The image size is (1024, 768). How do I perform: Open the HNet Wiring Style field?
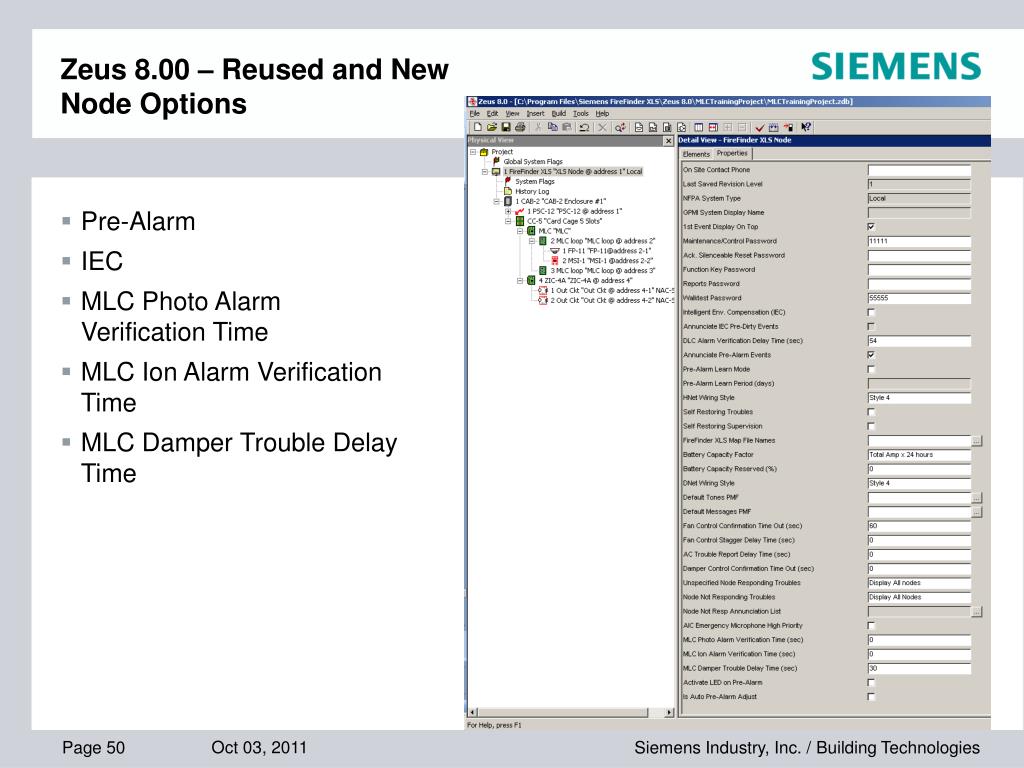pyautogui.click(x=919, y=398)
